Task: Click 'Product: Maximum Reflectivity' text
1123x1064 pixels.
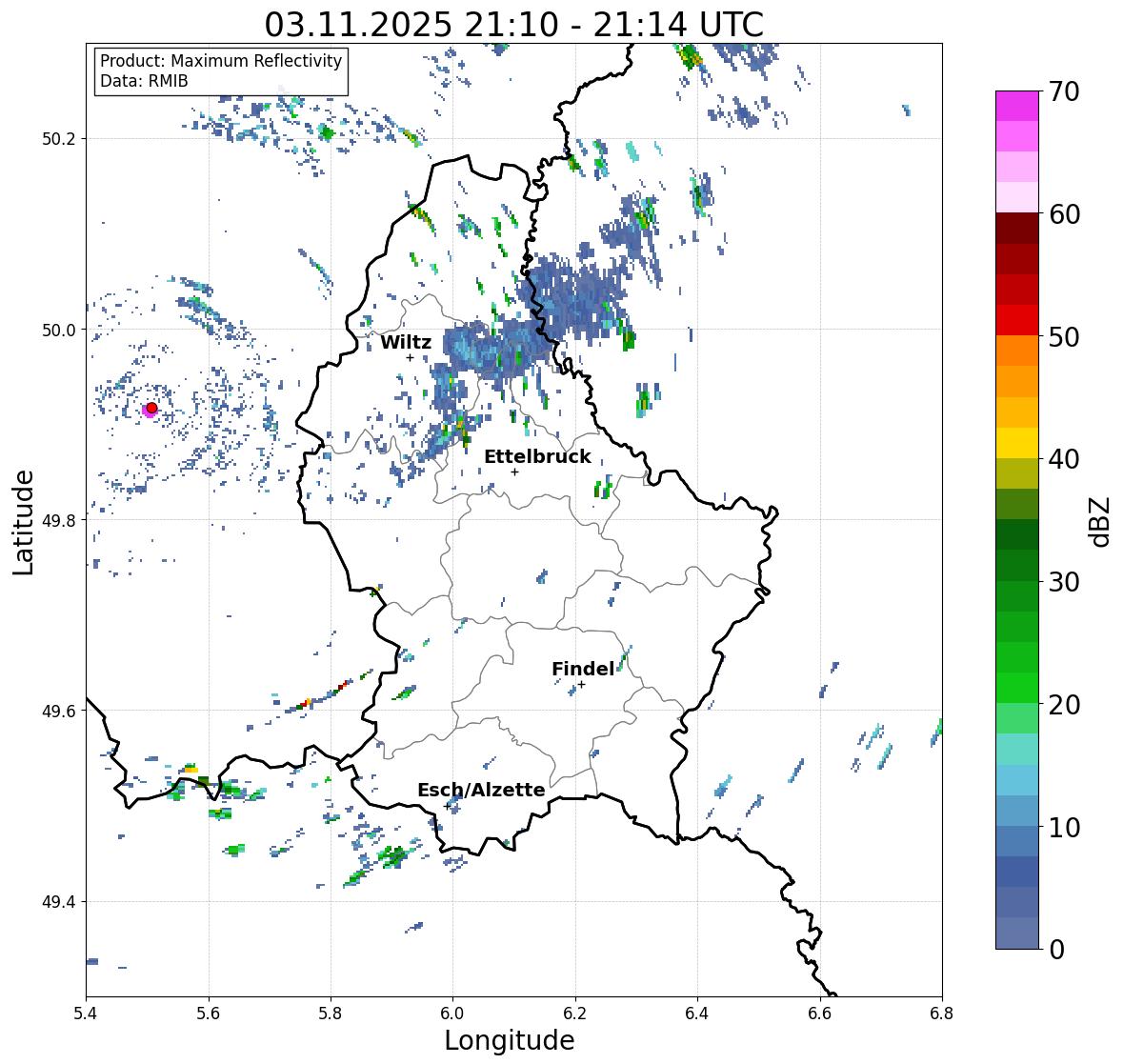Action: (221, 61)
